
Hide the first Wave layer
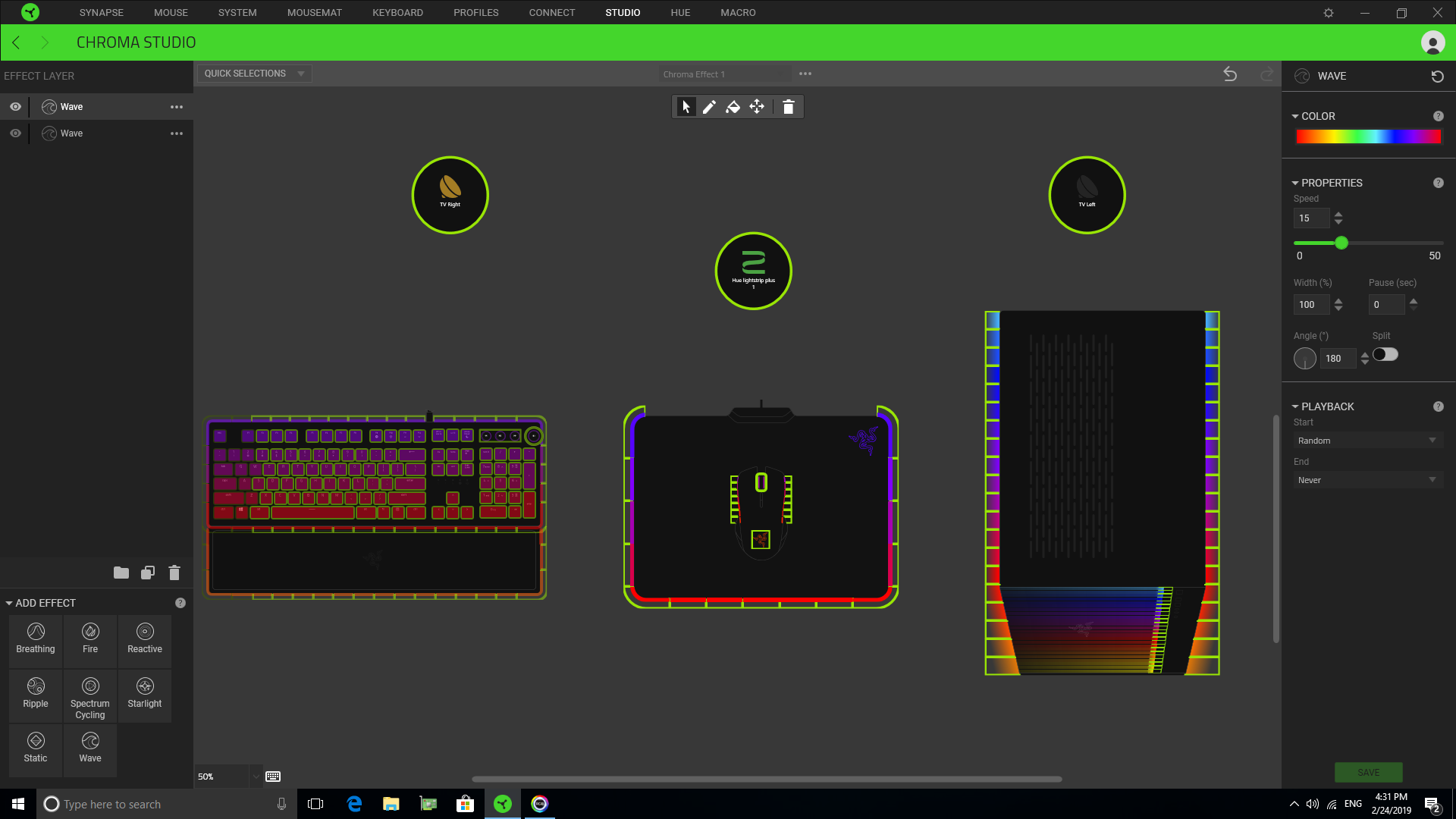(x=15, y=107)
